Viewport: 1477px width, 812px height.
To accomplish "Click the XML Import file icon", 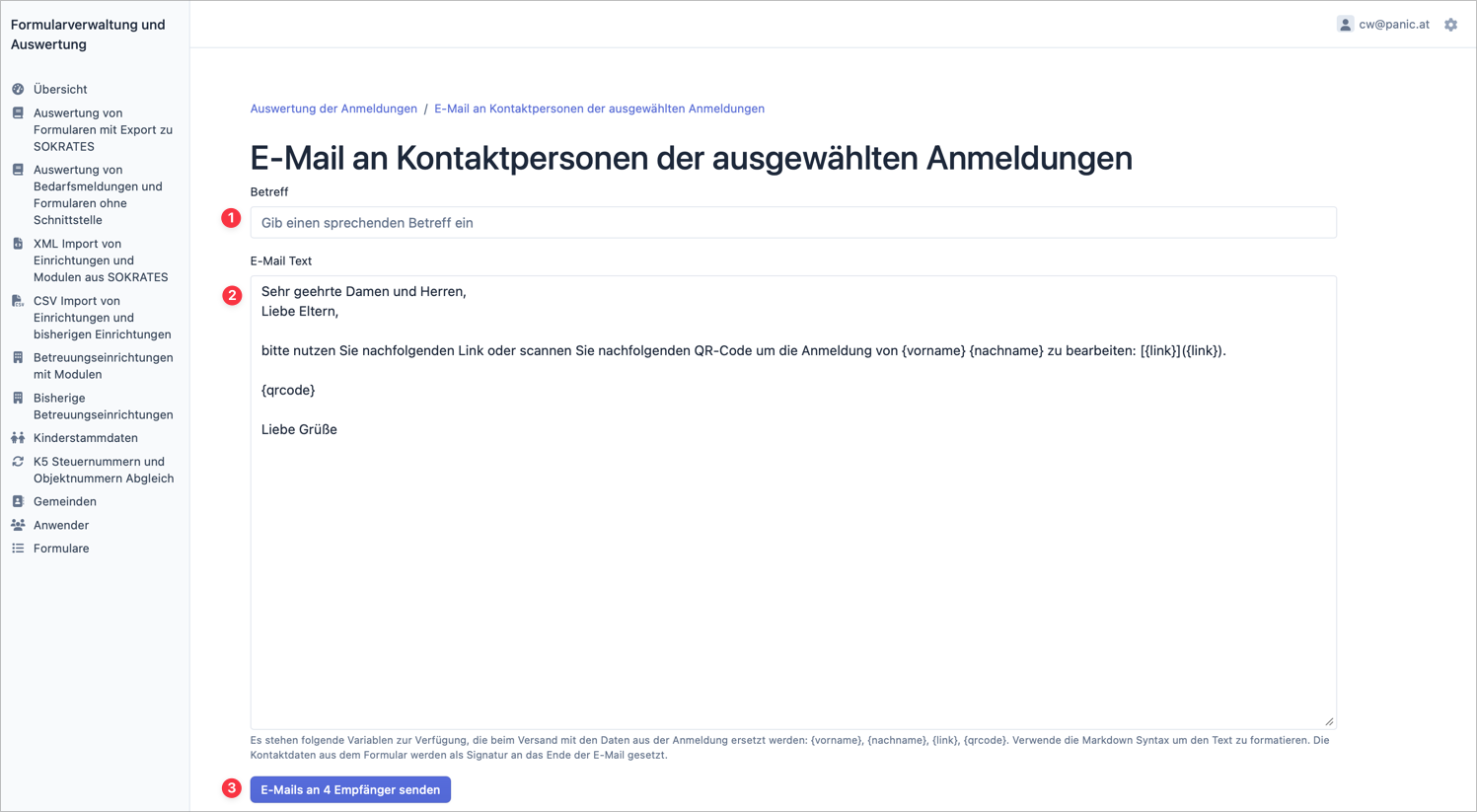I will 18,244.
